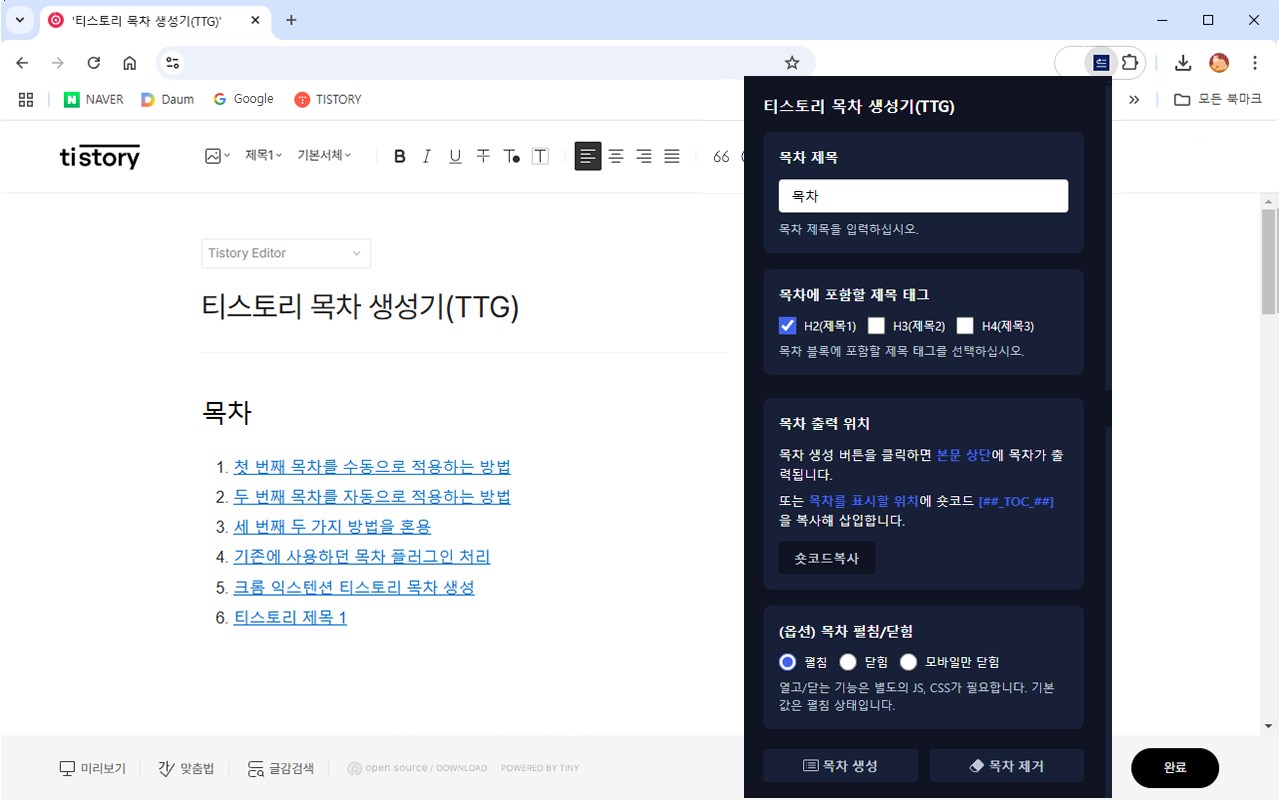Open the 두 번째 목차를 자동으로 적용하는 방법 link
Viewport: 1280px width, 800px height.
point(372,497)
